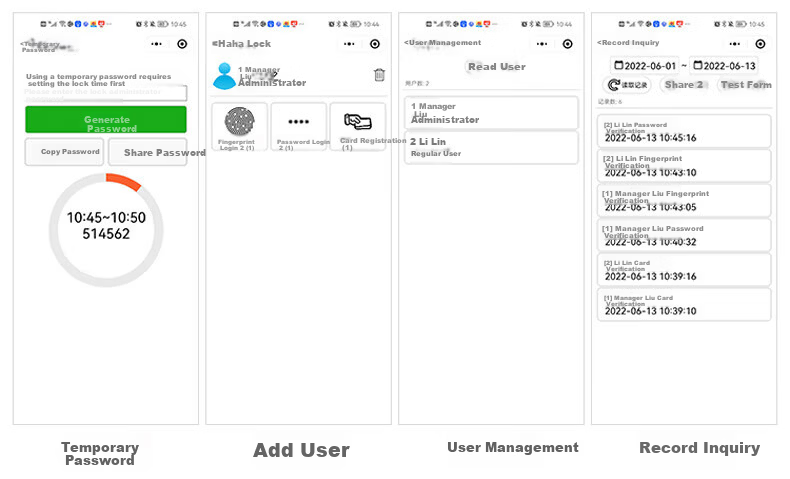Open 1 Manager Liu Administrator entry in User Management

click(491, 113)
